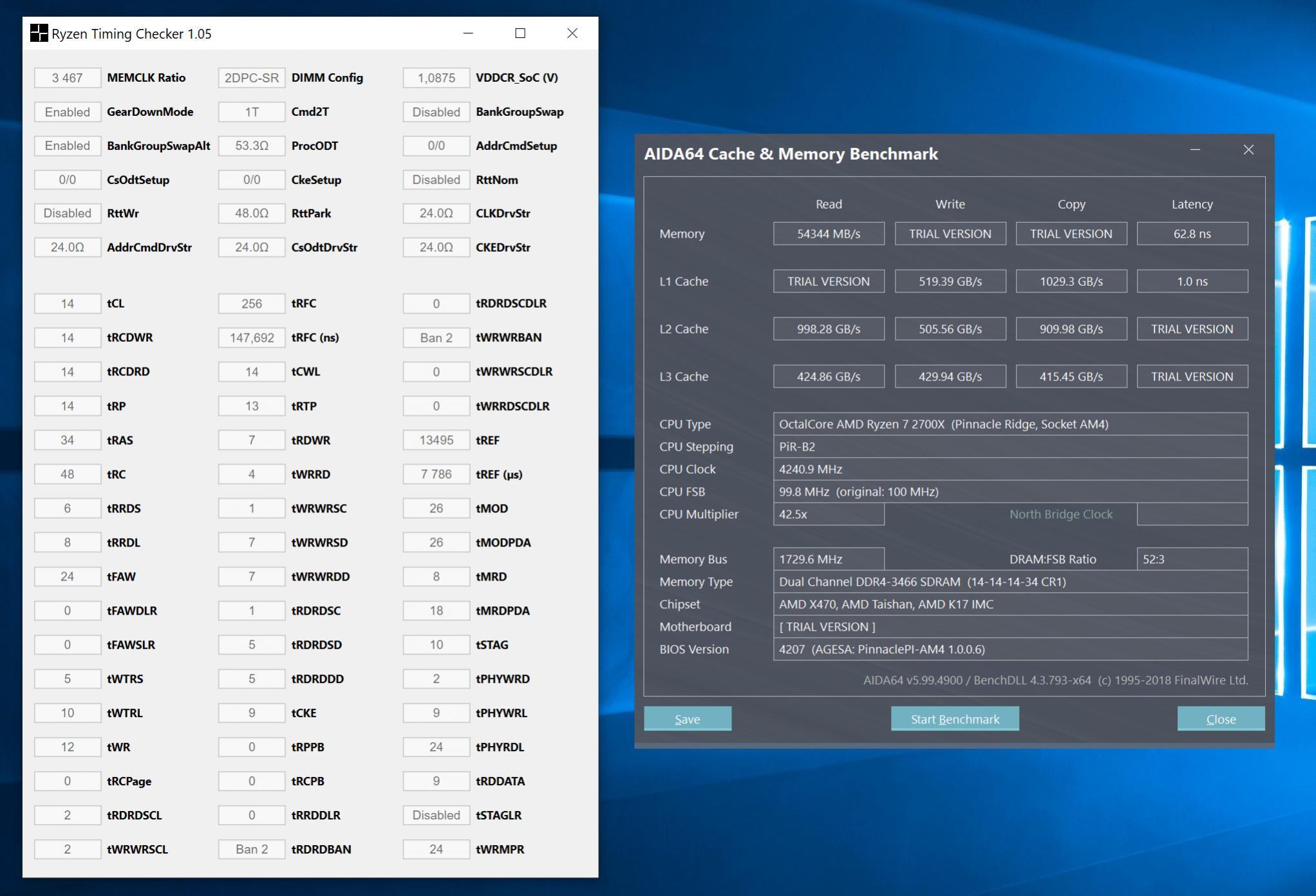Click the tRFC (ns) value field
The height and width of the screenshot is (896, 1316).
(252, 338)
